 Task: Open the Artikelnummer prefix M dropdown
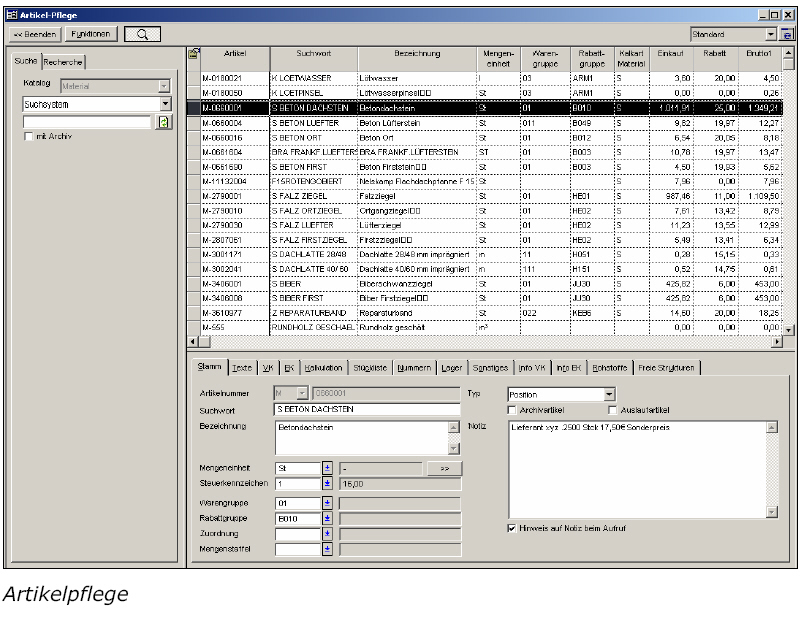302,393
